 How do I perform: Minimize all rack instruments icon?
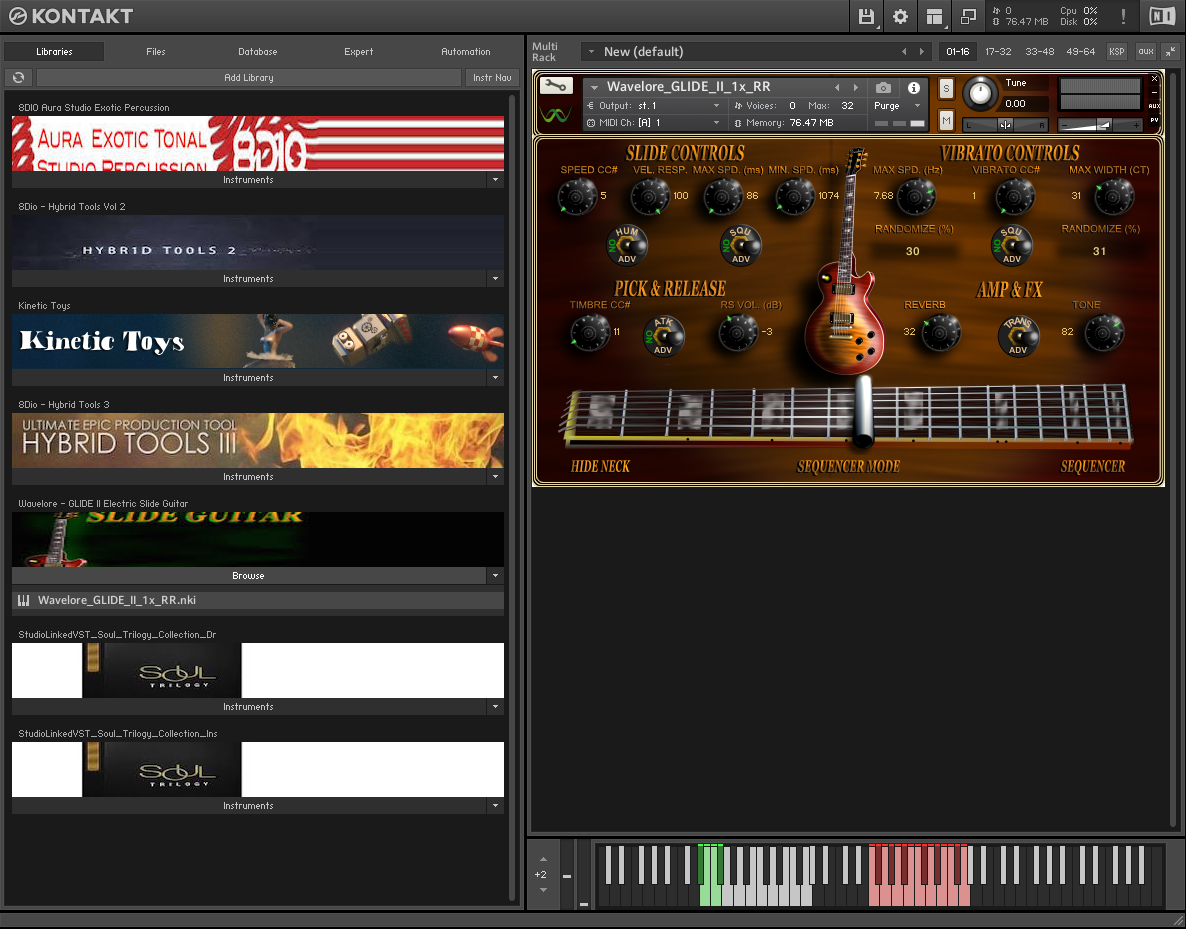(x=1170, y=51)
